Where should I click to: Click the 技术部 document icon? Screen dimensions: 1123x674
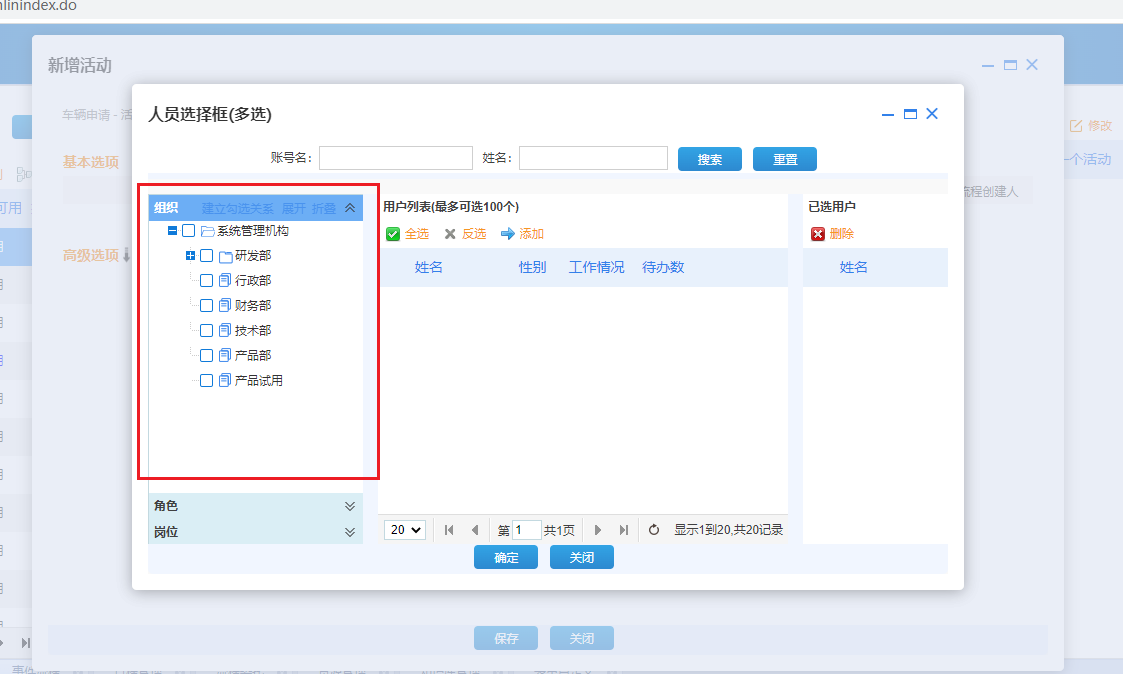coord(225,330)
